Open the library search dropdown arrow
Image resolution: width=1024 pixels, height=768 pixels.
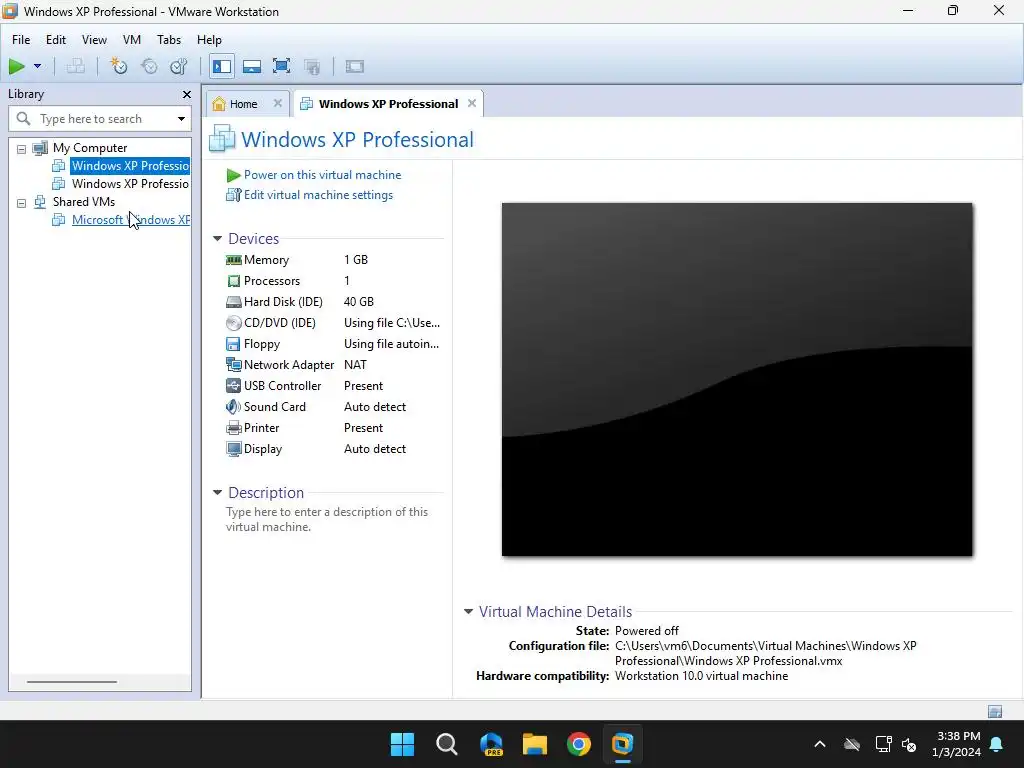[181, 119]
